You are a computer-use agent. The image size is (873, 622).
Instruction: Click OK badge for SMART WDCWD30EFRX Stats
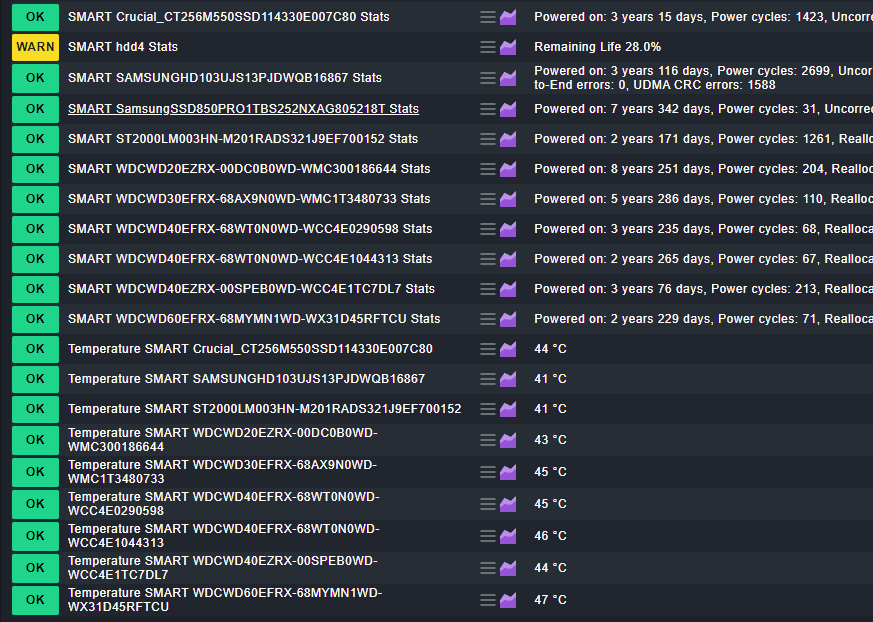point(35,199)
